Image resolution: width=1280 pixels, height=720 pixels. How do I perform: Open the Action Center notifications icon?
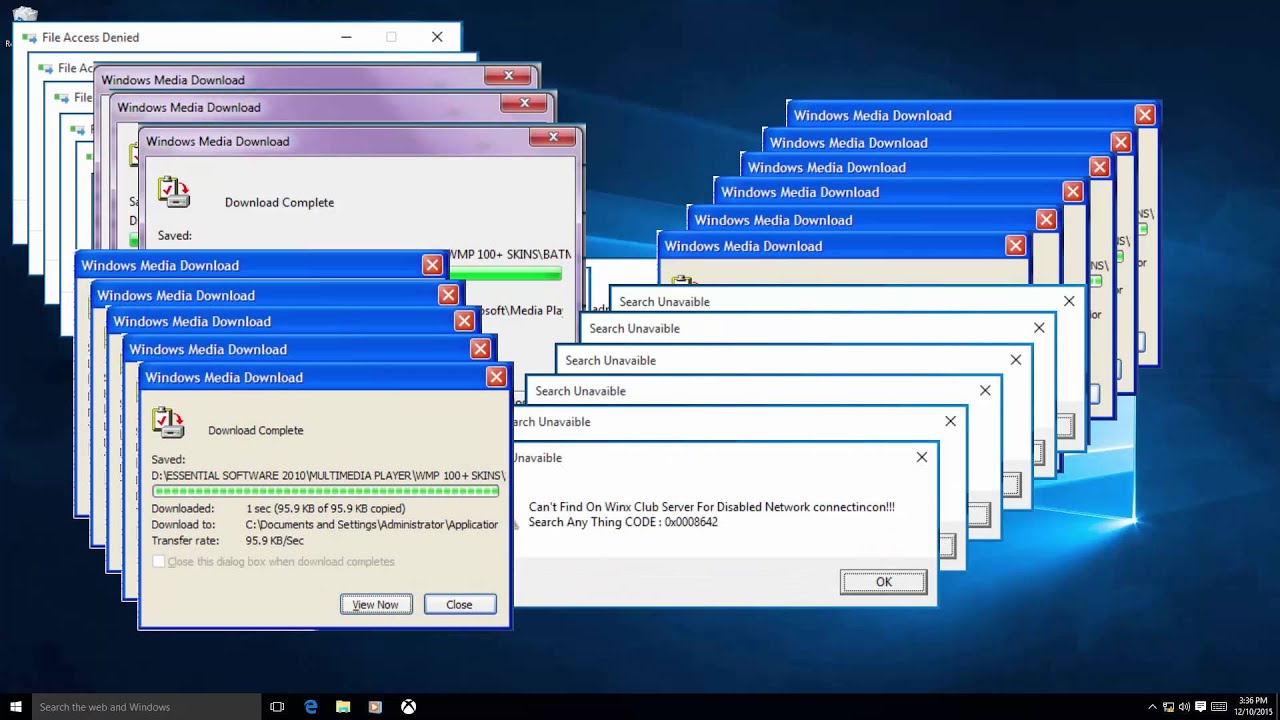(x=1201, y=707)
